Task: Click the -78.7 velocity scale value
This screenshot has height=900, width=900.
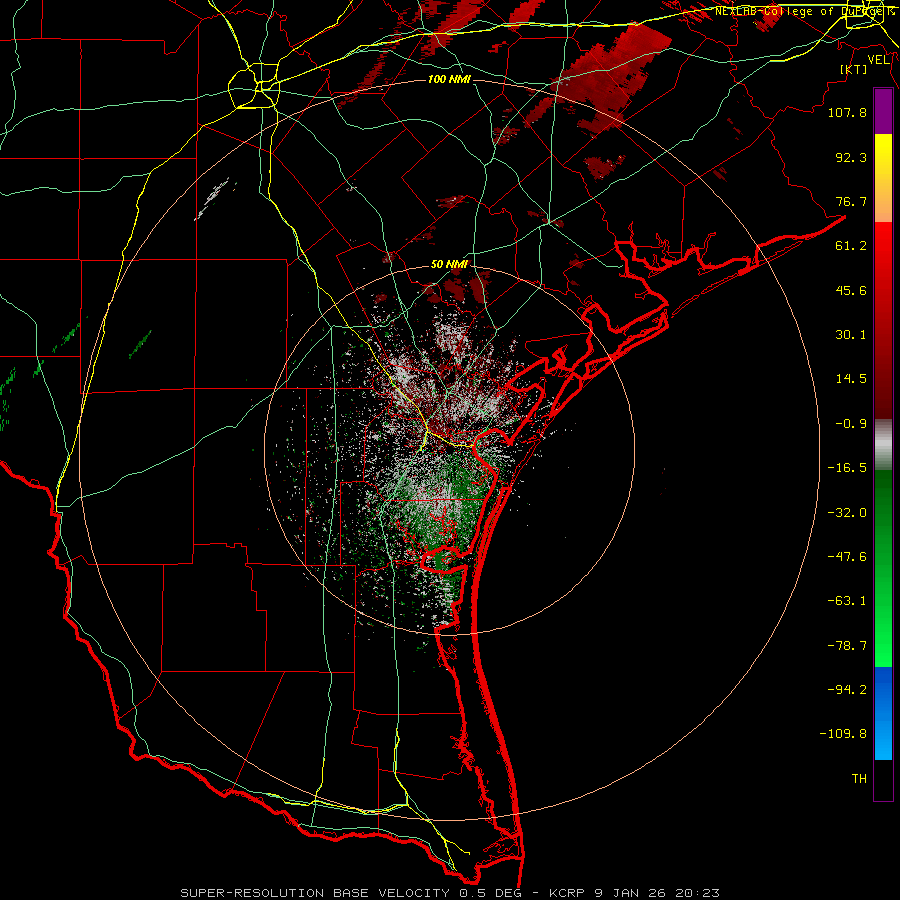Action: pos(847,646)
